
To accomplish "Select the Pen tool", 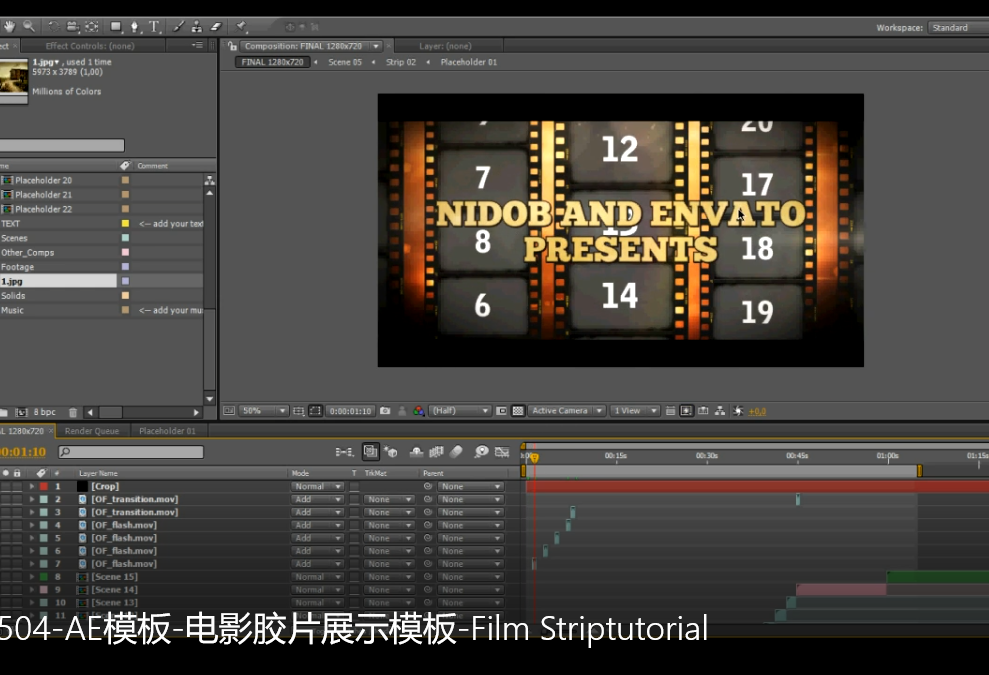I will pyautogui.click(x=134, y=26).
